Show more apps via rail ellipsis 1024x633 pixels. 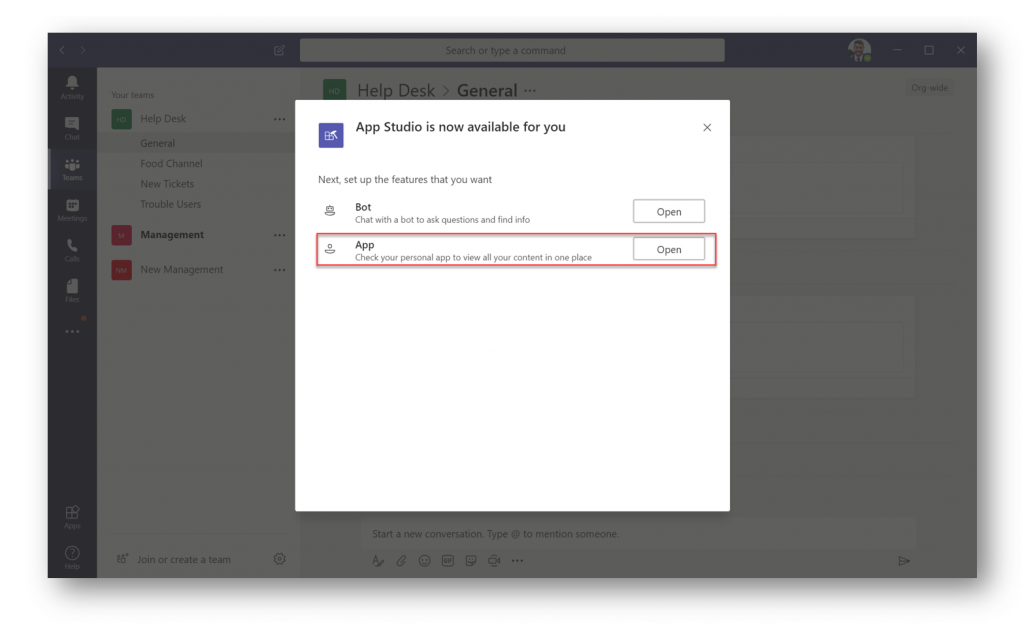[x=72, y=332]
